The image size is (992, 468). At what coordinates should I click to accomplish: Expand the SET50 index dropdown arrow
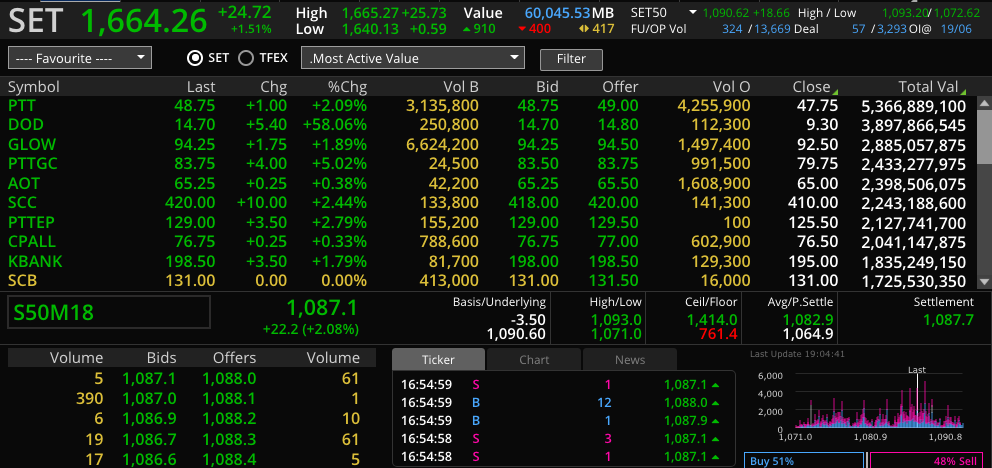pos(693,13)
